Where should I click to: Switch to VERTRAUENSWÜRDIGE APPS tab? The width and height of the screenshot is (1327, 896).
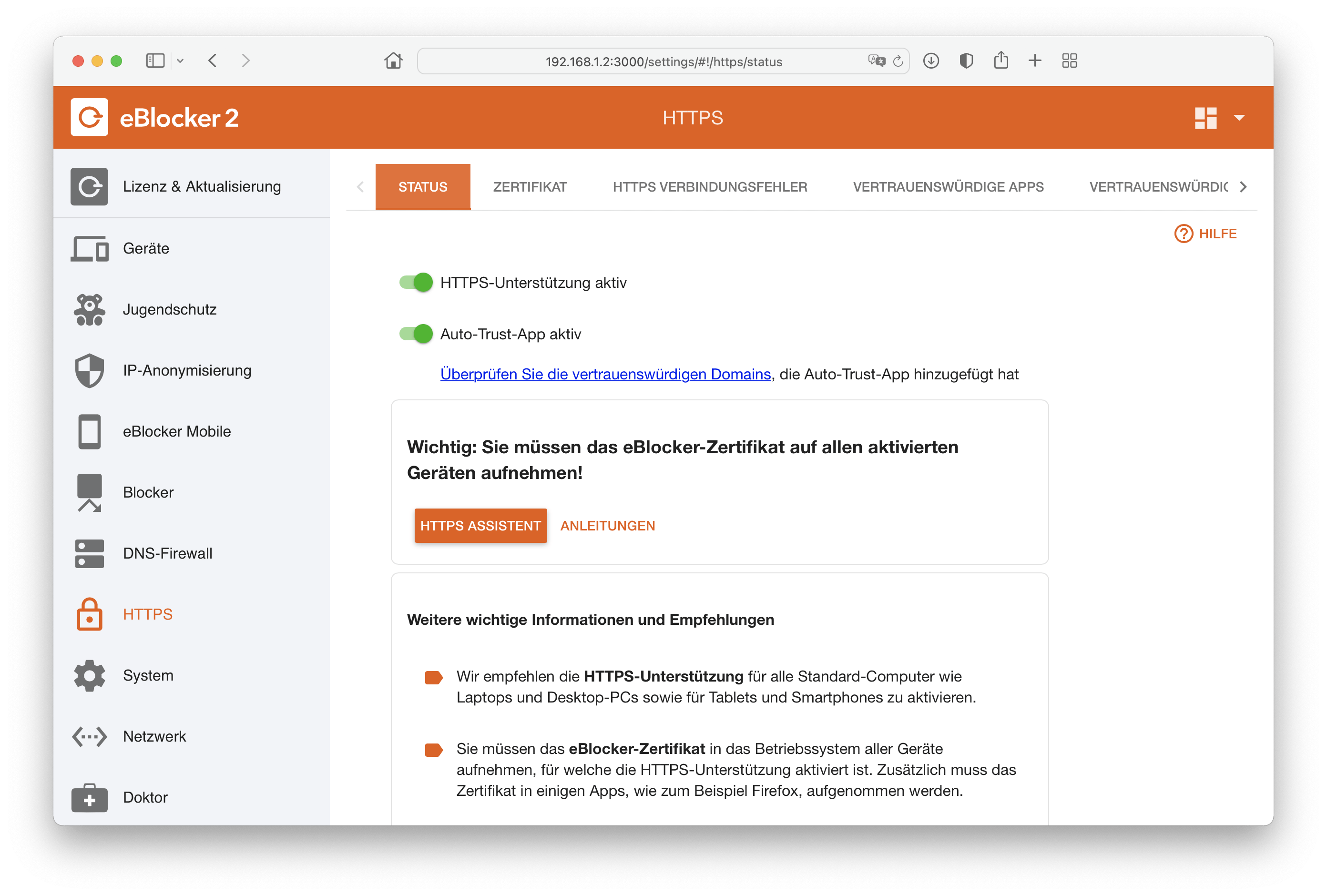pyautogui.click(x=948, y=187)
